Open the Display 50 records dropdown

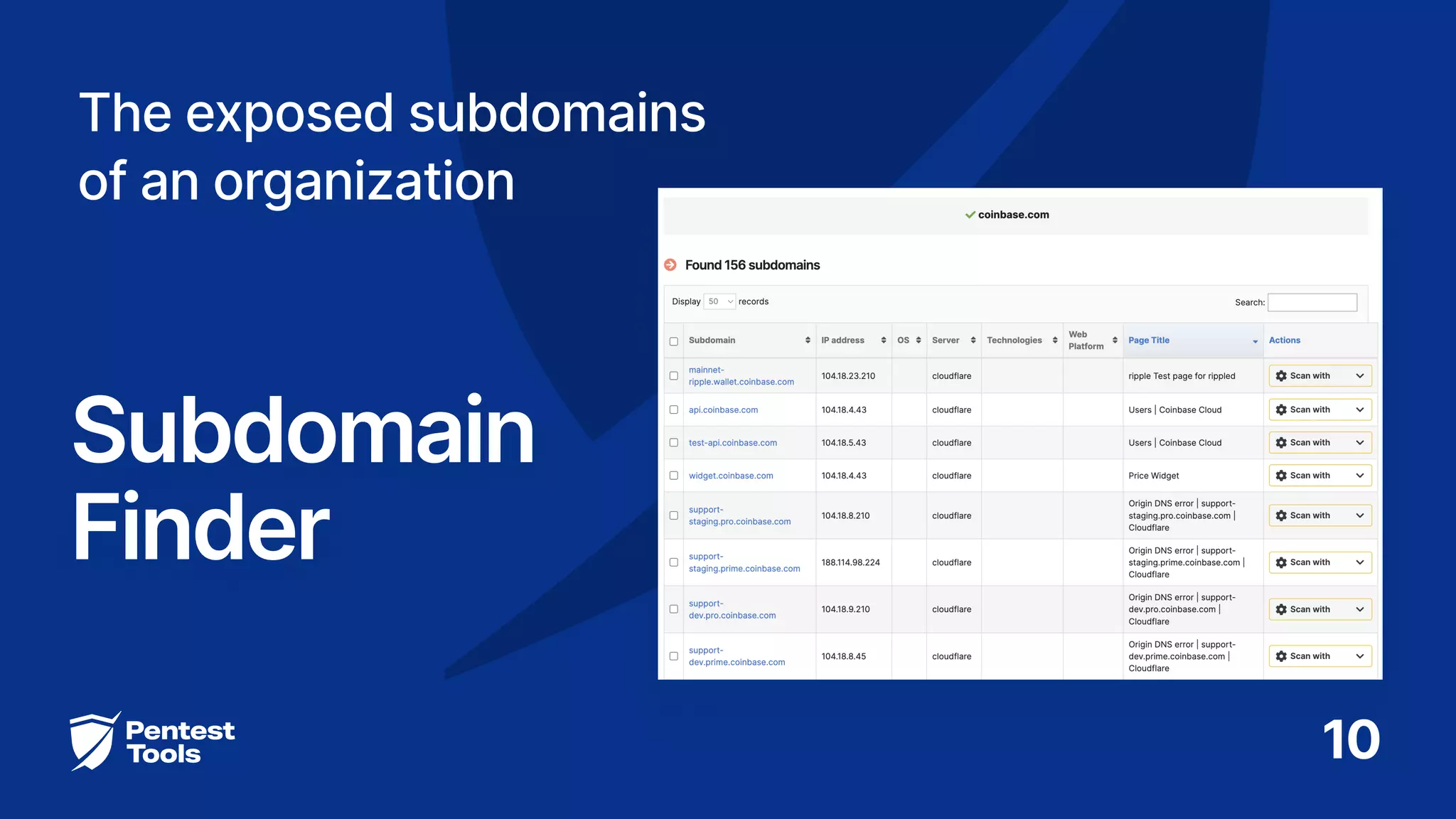(719, 301)
